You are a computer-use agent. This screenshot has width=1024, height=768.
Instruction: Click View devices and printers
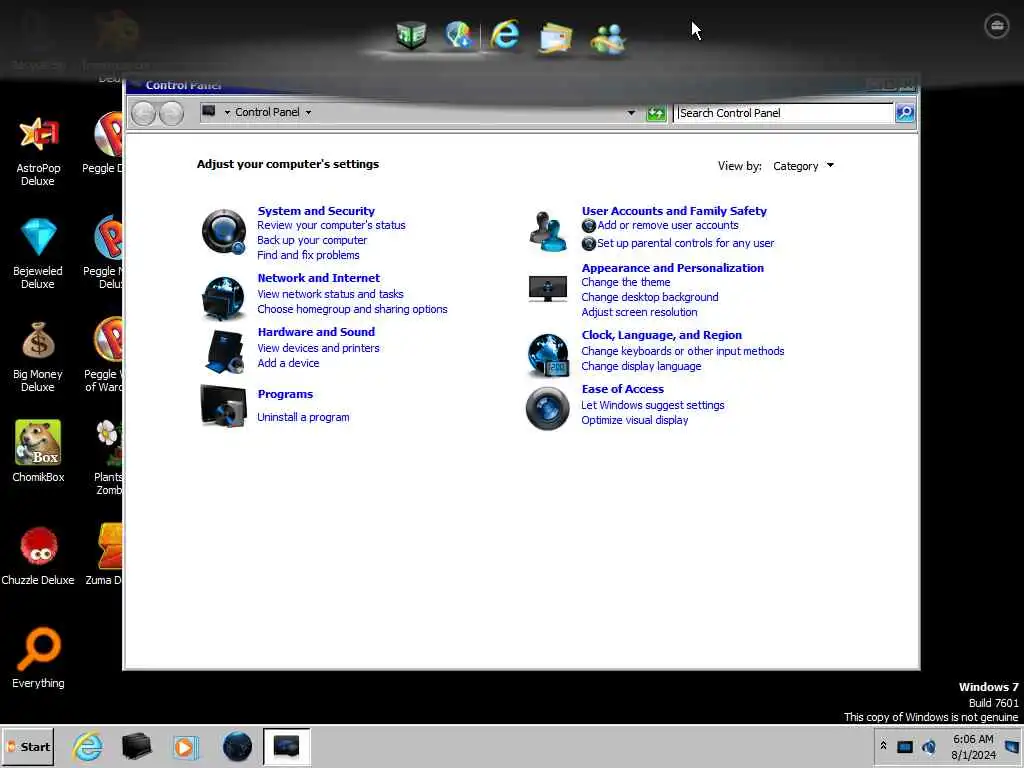(318, 349)
